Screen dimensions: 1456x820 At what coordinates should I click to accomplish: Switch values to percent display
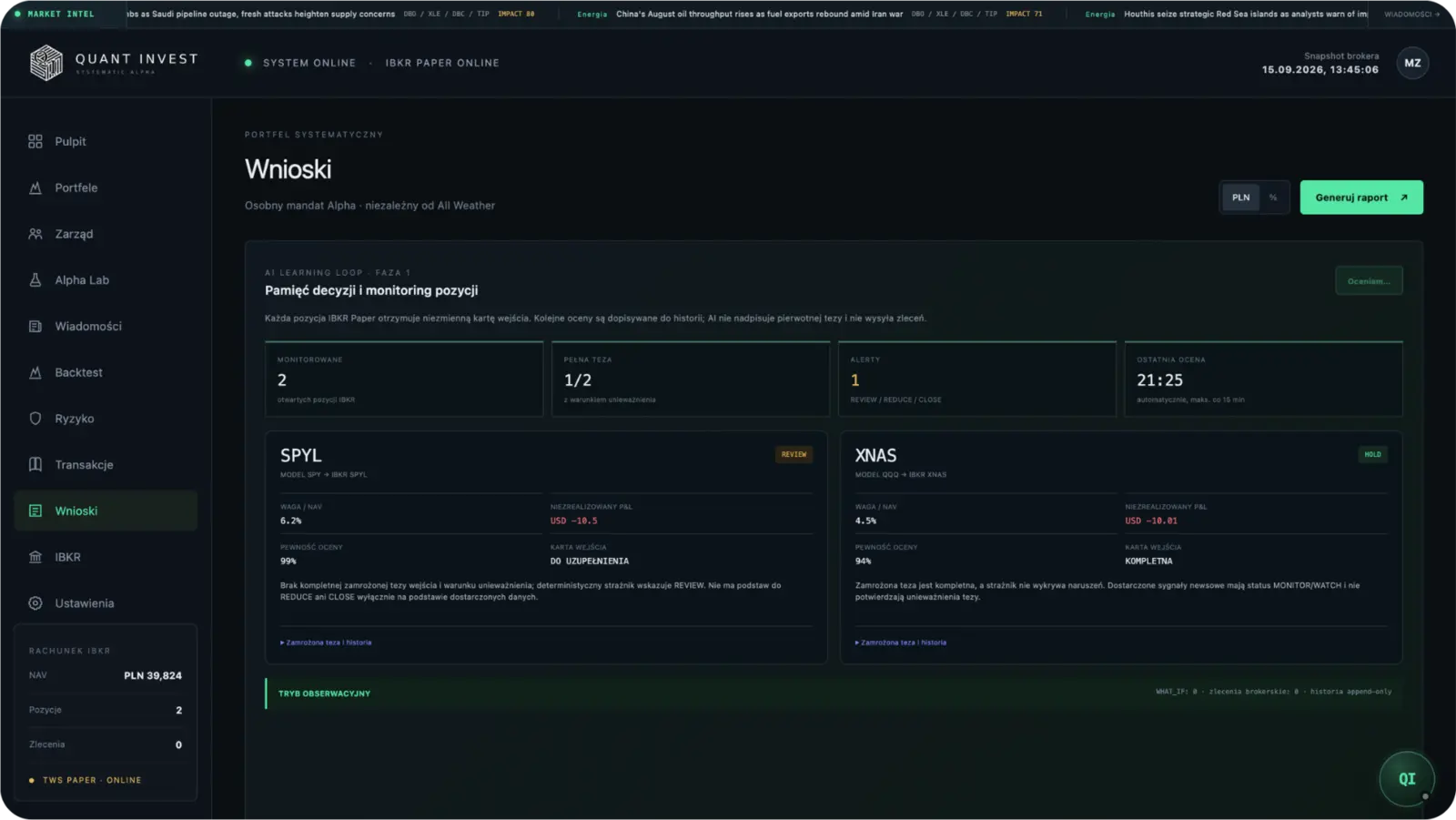point(1273,197)
